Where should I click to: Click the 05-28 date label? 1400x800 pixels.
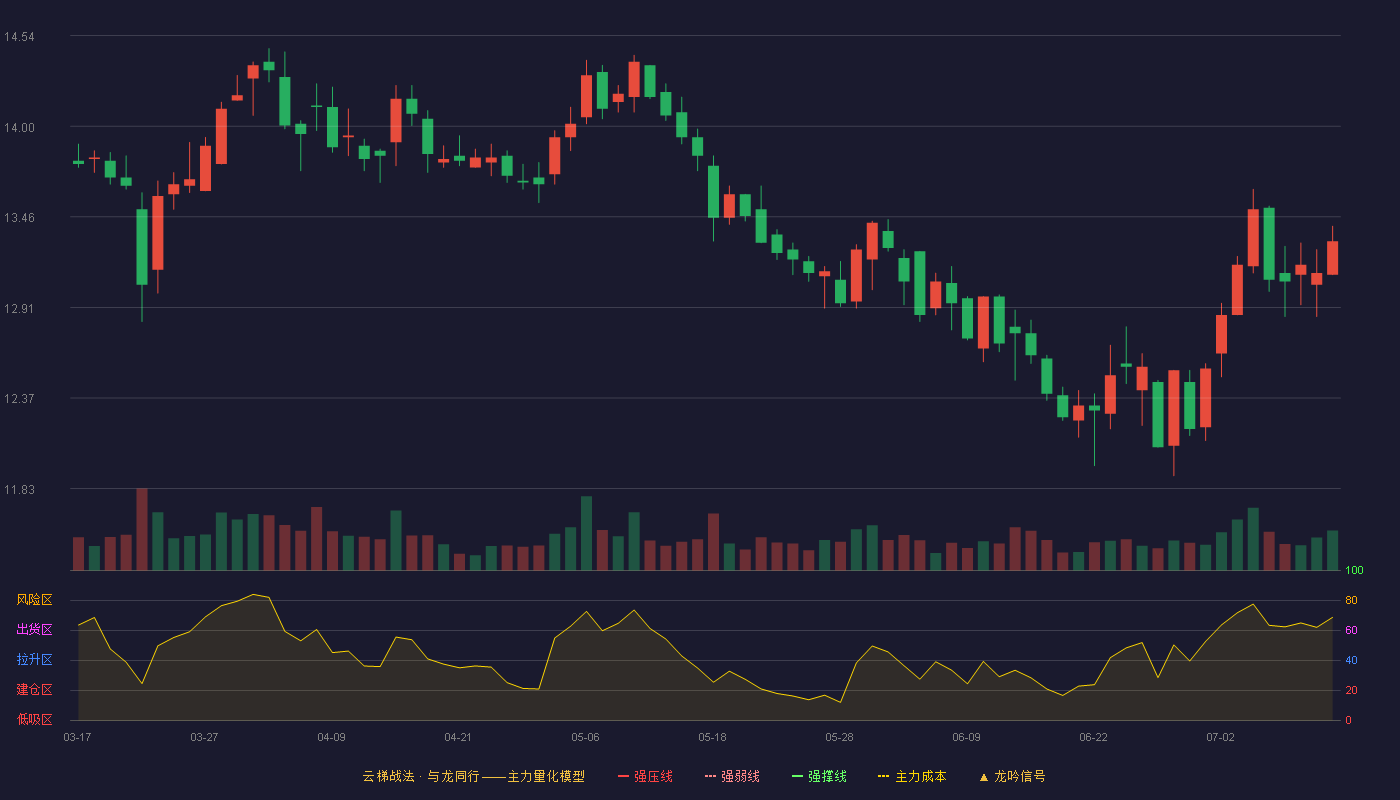point(839,737)
